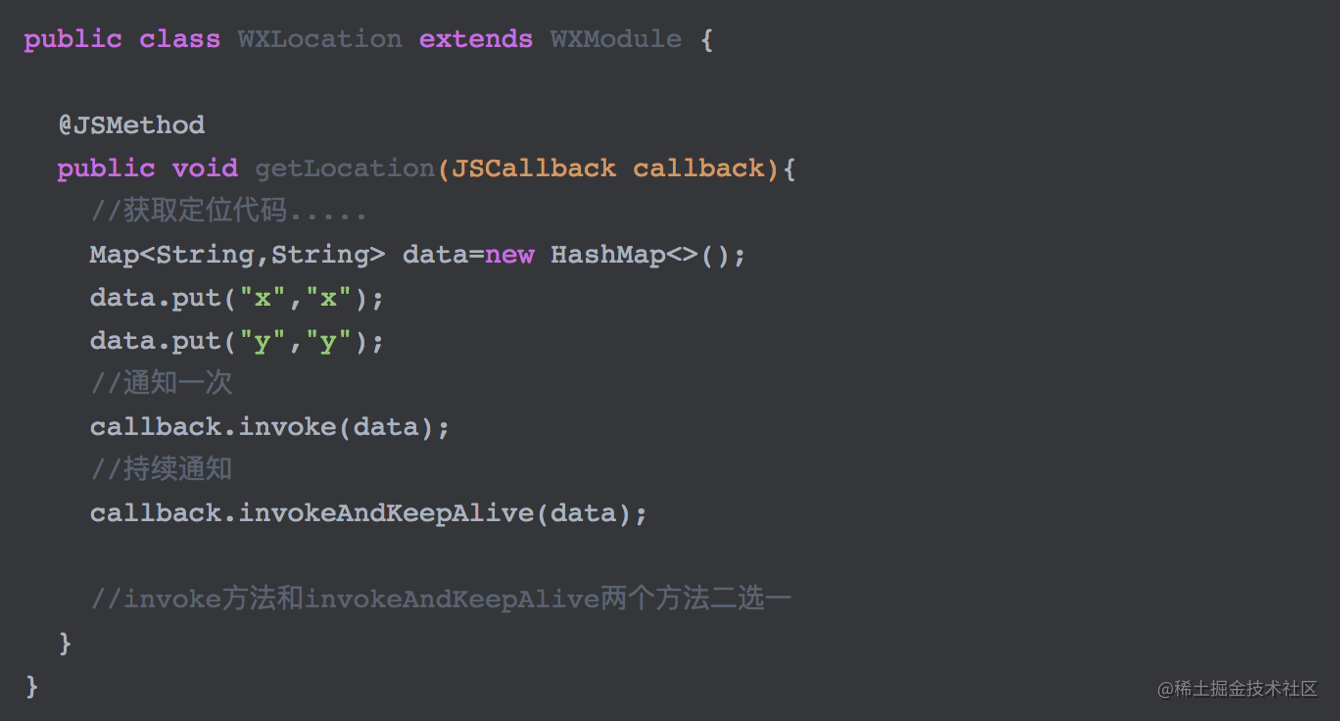Screen dimensions: 1340x721
Task: Click the data.put("y","y") line
Action: (x=237, y=340)
